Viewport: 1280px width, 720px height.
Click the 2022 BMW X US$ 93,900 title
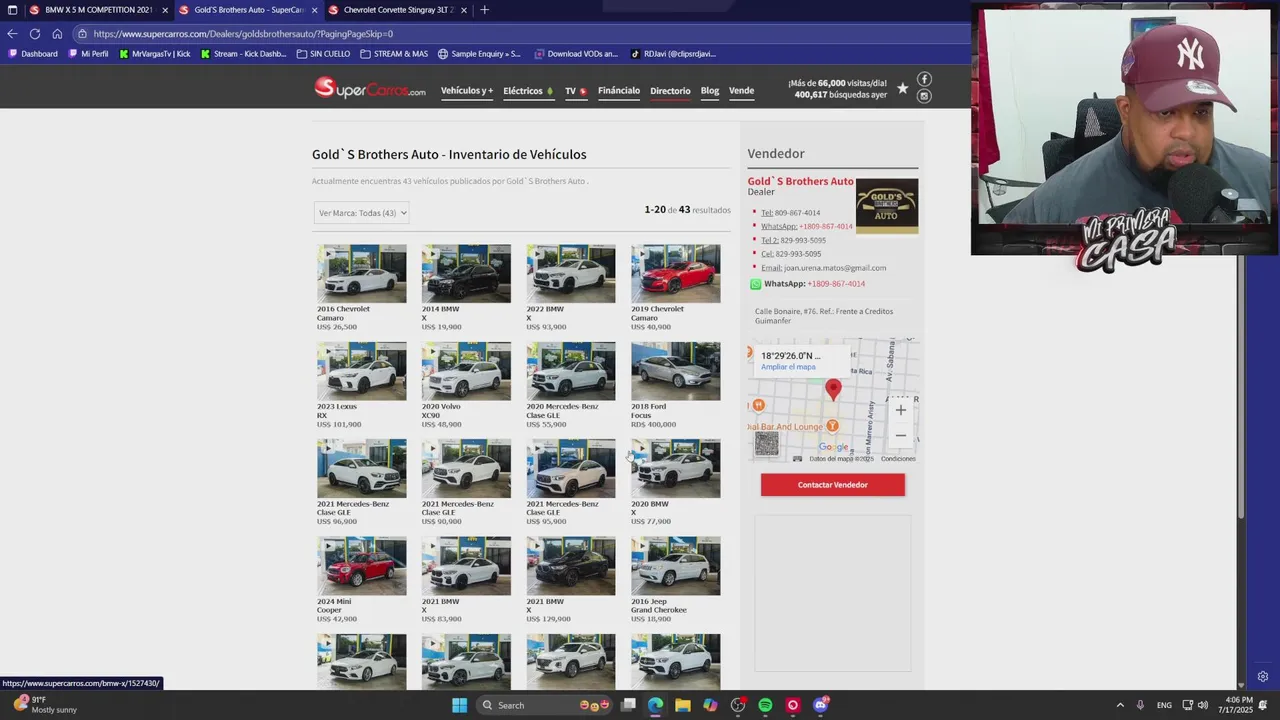546,313
